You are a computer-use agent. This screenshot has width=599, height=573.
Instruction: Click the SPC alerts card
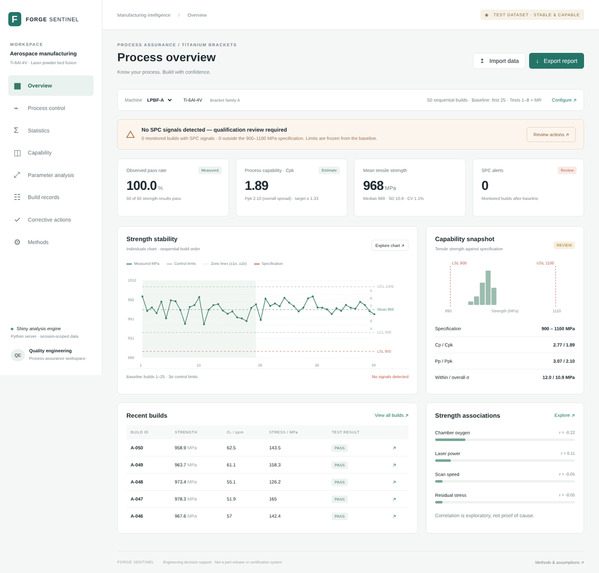pos(528,188)
